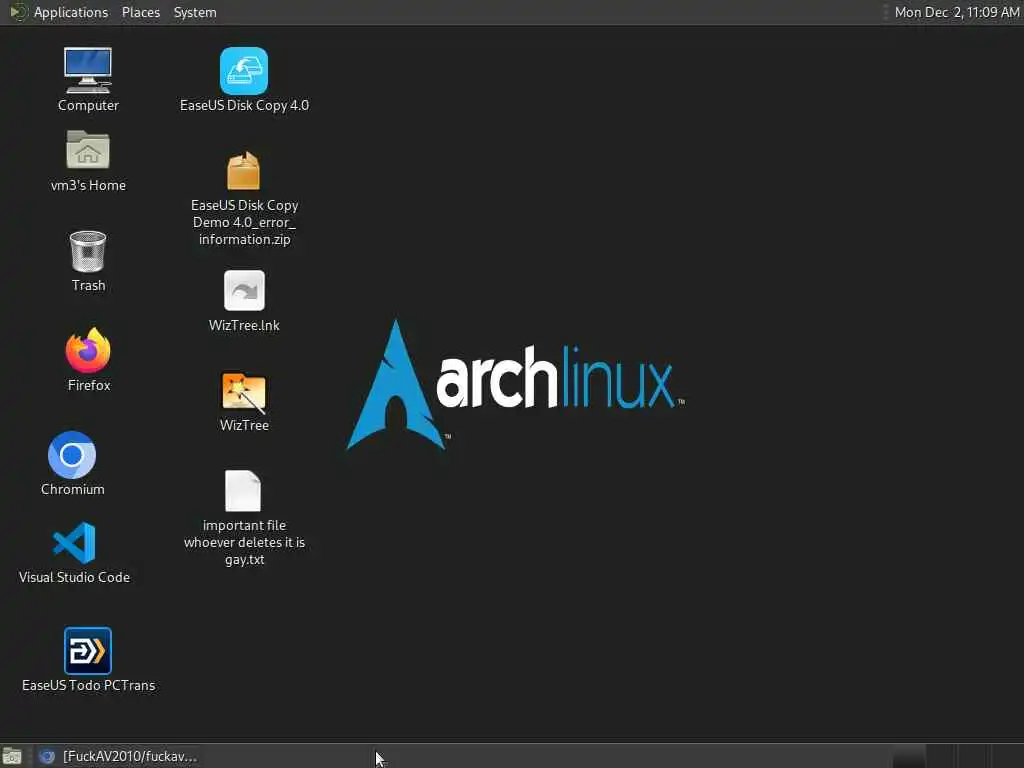Viewport: 1024px width, 768px height.
Task: Select the Visual Studio Code icon
Action: click(x=74, y=542)
